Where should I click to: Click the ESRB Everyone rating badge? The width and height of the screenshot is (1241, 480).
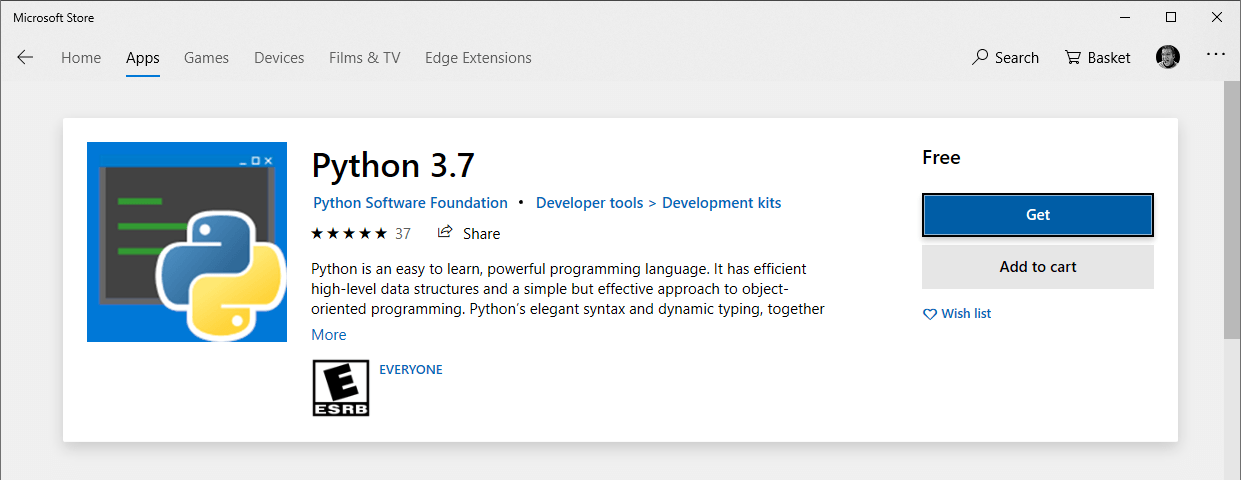coord(341,388)
